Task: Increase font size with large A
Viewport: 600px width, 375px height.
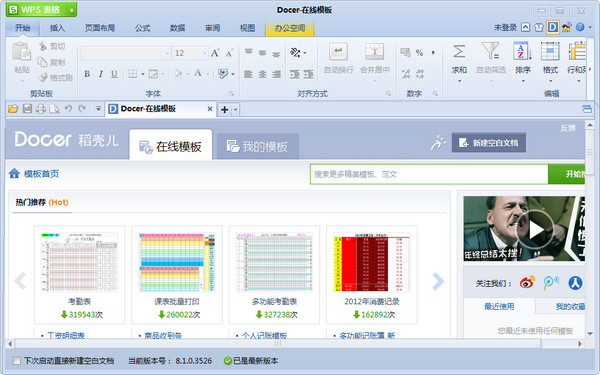Action: (x=215, y=53)
